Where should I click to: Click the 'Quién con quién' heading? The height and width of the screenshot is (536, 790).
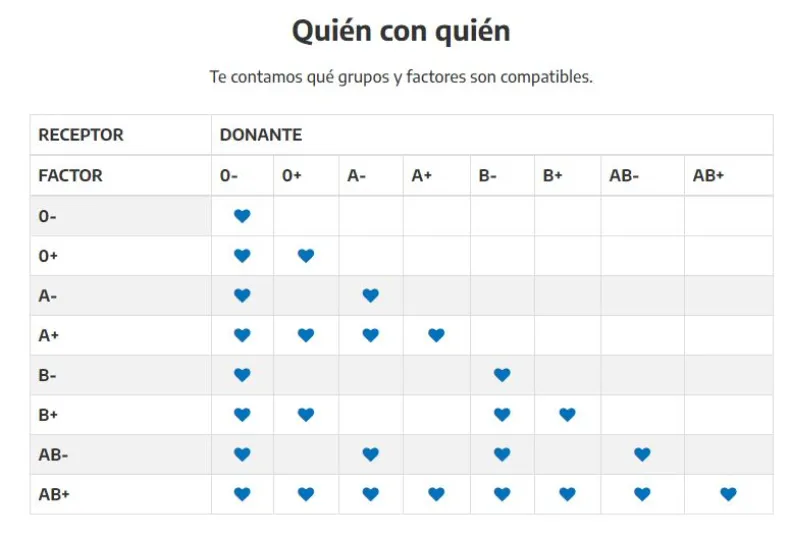[x=400, y=31]
